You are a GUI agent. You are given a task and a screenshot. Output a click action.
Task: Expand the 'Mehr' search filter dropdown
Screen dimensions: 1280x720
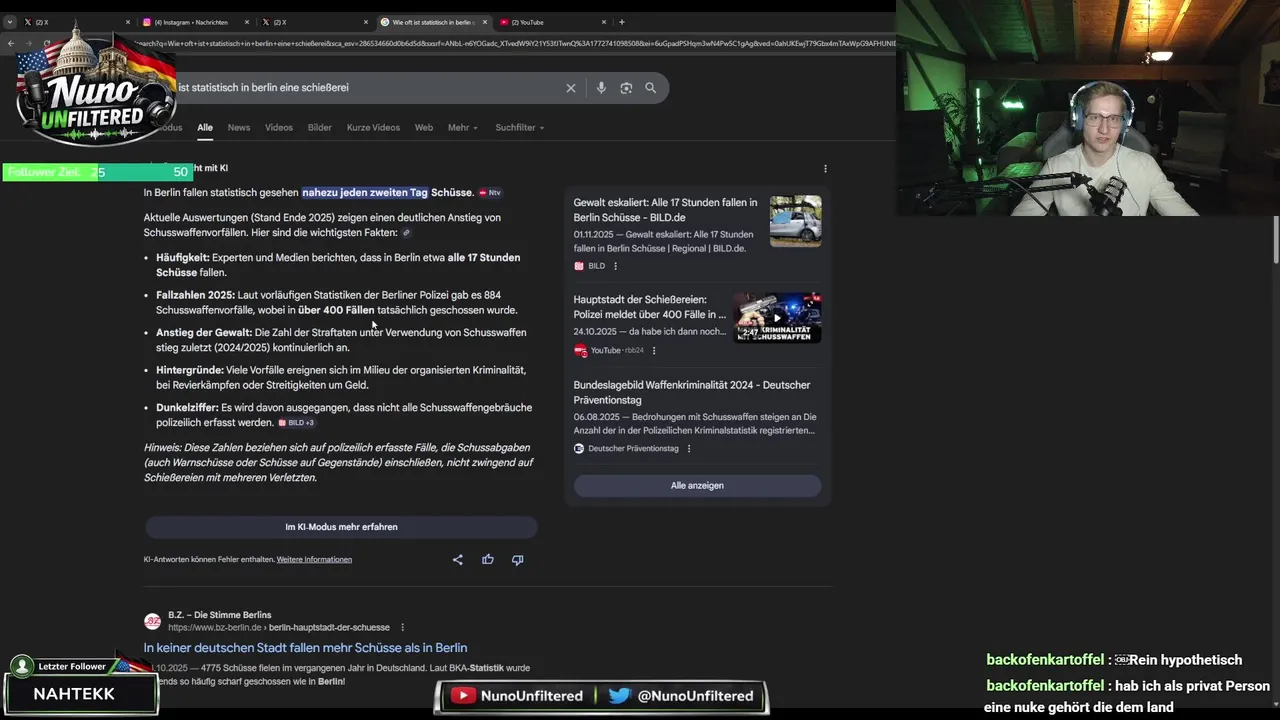tap(463, 128)
